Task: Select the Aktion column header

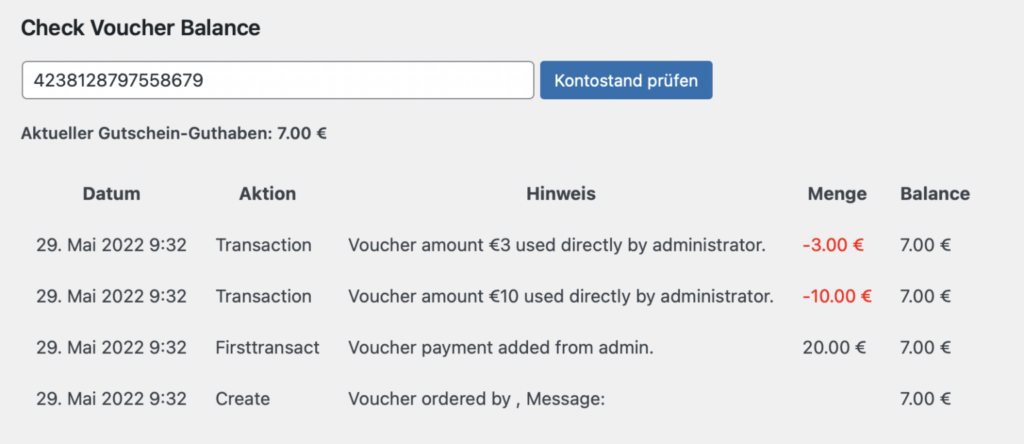Action: pyautogui.click(x=268, y=193)
